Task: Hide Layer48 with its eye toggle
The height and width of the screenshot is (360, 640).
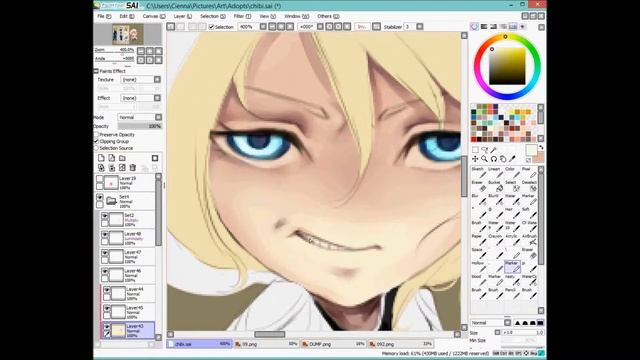Action: 105,235
